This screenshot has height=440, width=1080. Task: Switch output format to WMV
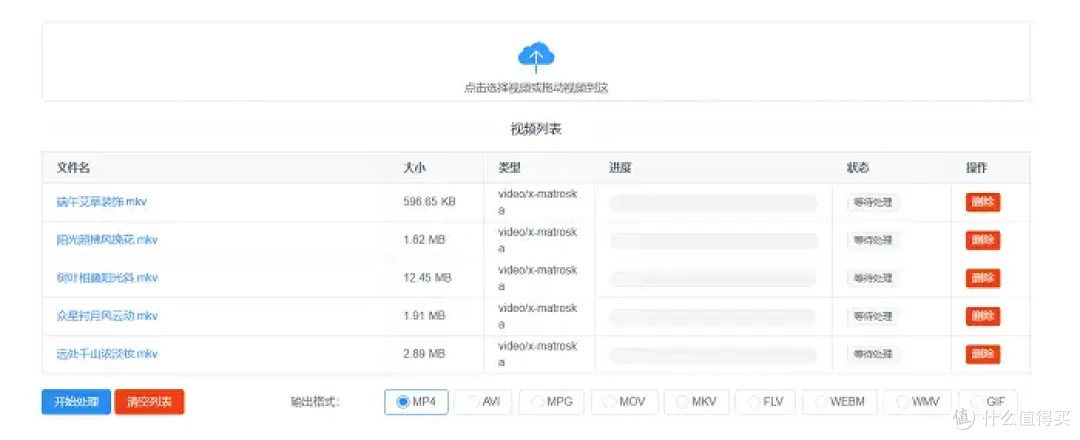coord(917,402)
